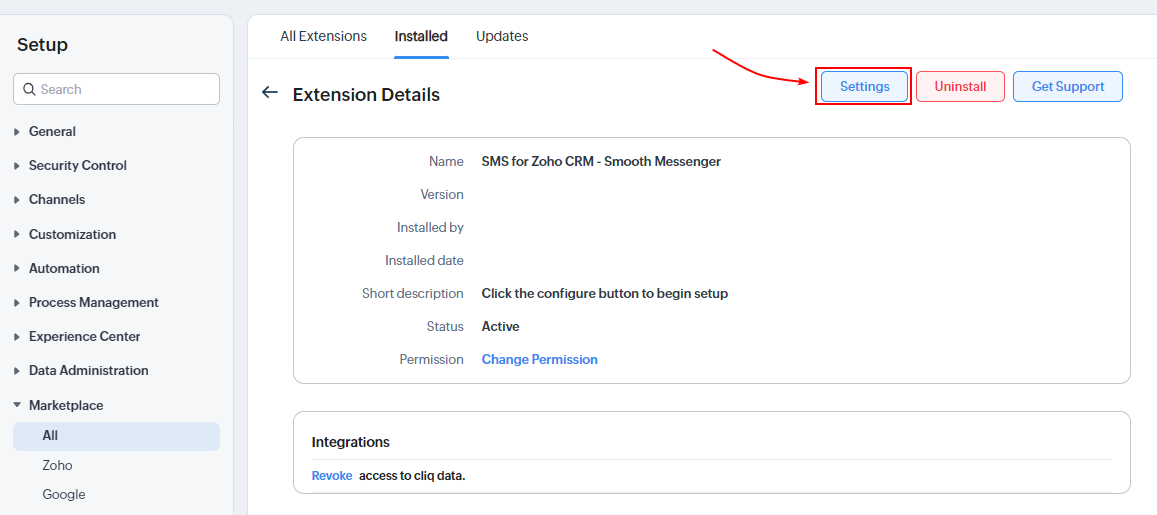Expand the Customization section

[65, 235]
